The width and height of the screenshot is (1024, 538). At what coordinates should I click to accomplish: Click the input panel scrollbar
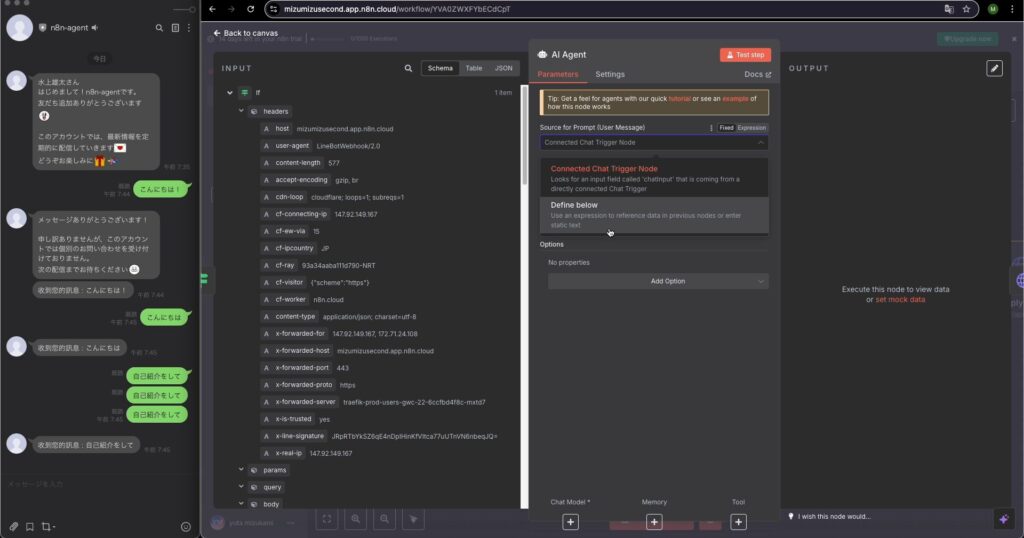point(524,134)
